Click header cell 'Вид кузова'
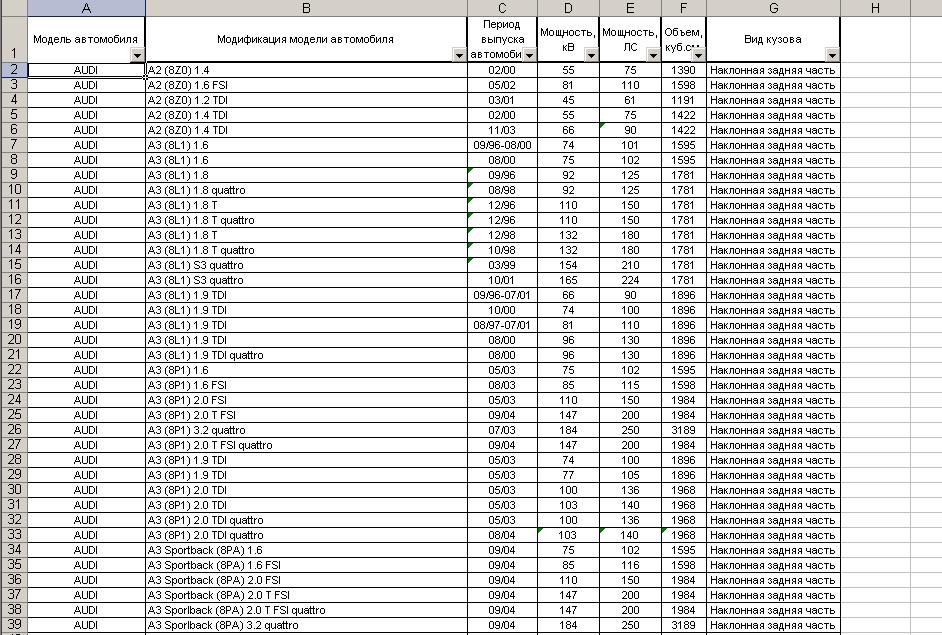 pos(773,40)
